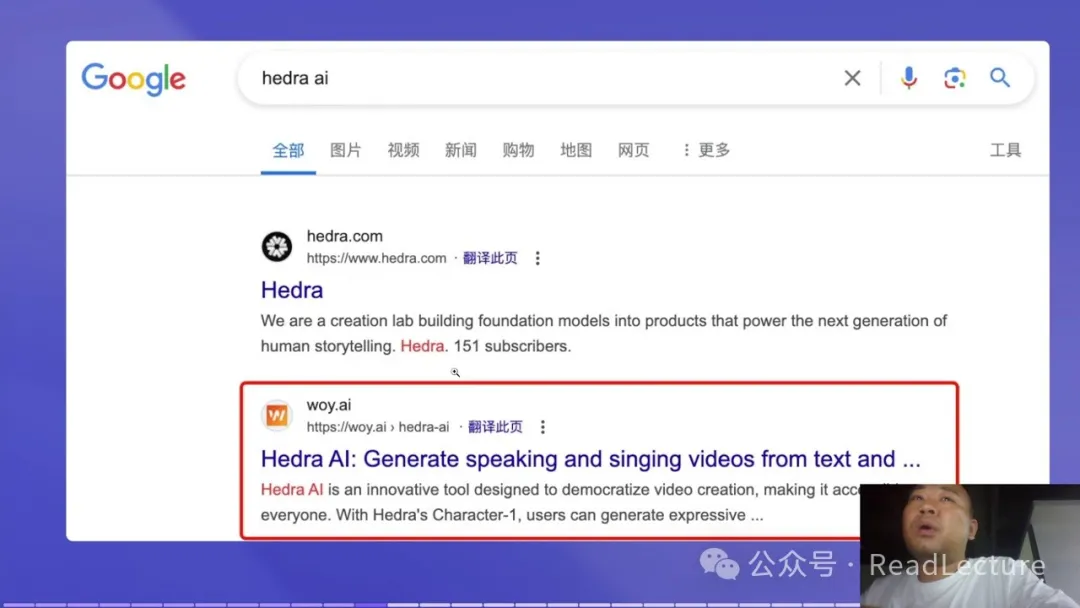Switch to the 图片 tab

pyautogui.click(x=346, y=150)
